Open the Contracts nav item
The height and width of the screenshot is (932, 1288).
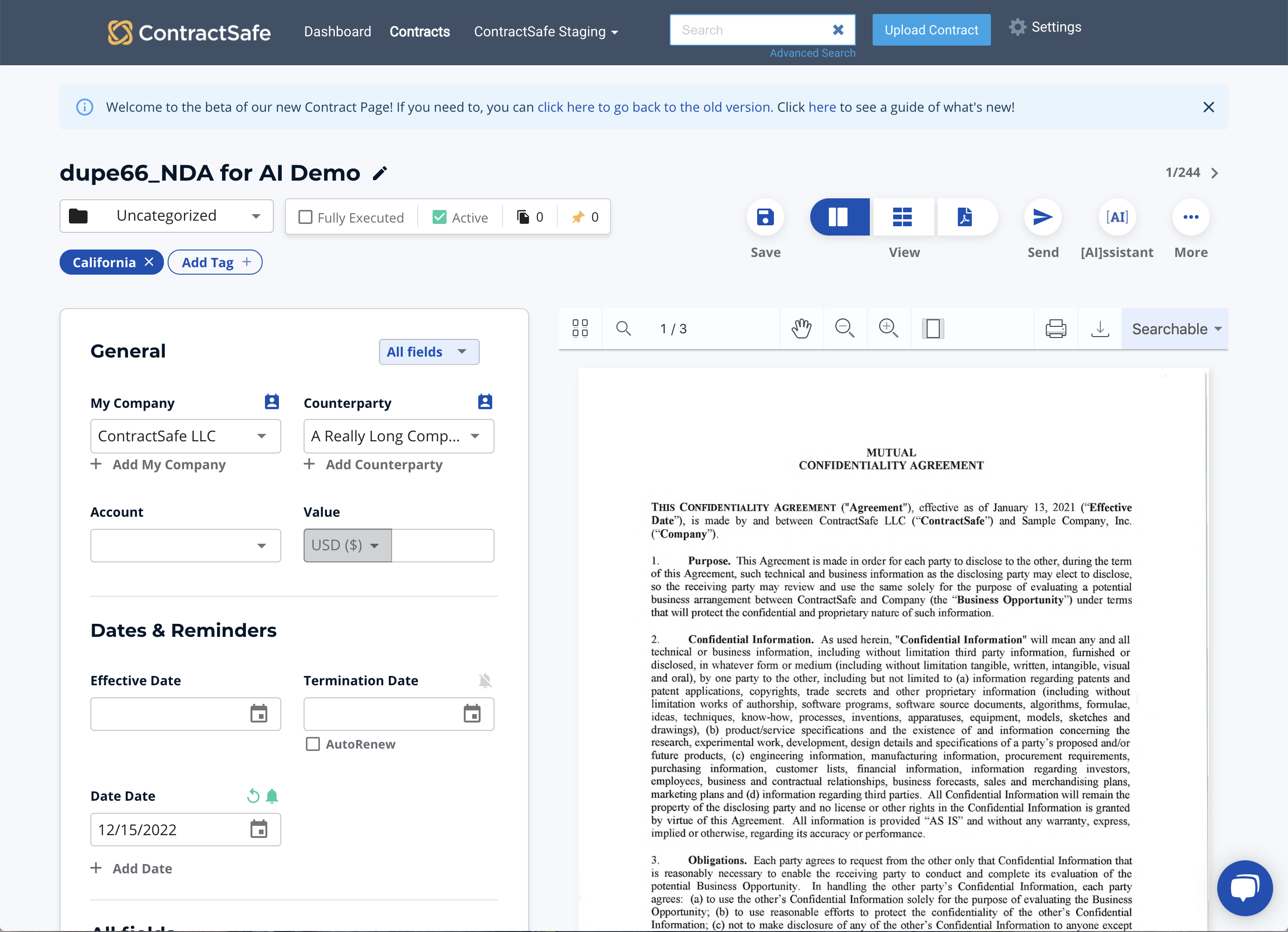pyautogui.click(x=419, y=32)
